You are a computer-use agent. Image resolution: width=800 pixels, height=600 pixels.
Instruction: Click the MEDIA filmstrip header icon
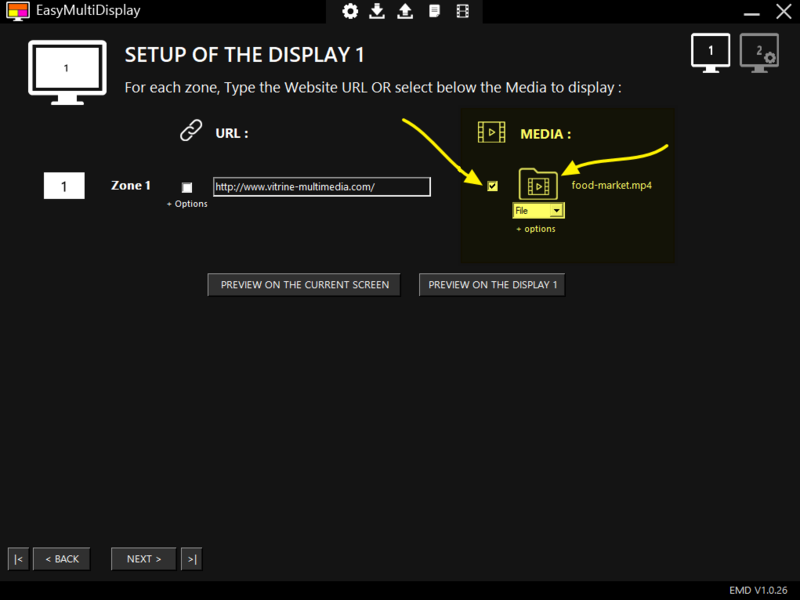[491, 132]
